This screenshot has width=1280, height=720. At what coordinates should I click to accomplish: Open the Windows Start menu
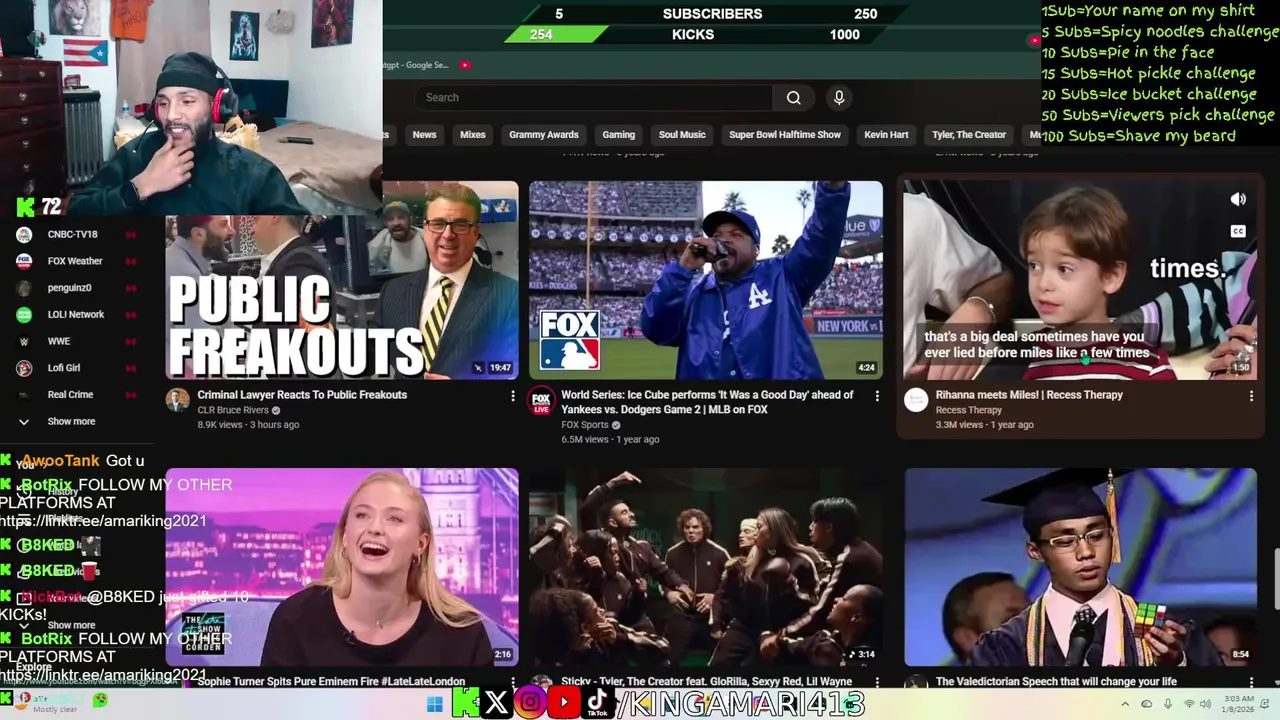pyautogui.click(x=434, y=704)
